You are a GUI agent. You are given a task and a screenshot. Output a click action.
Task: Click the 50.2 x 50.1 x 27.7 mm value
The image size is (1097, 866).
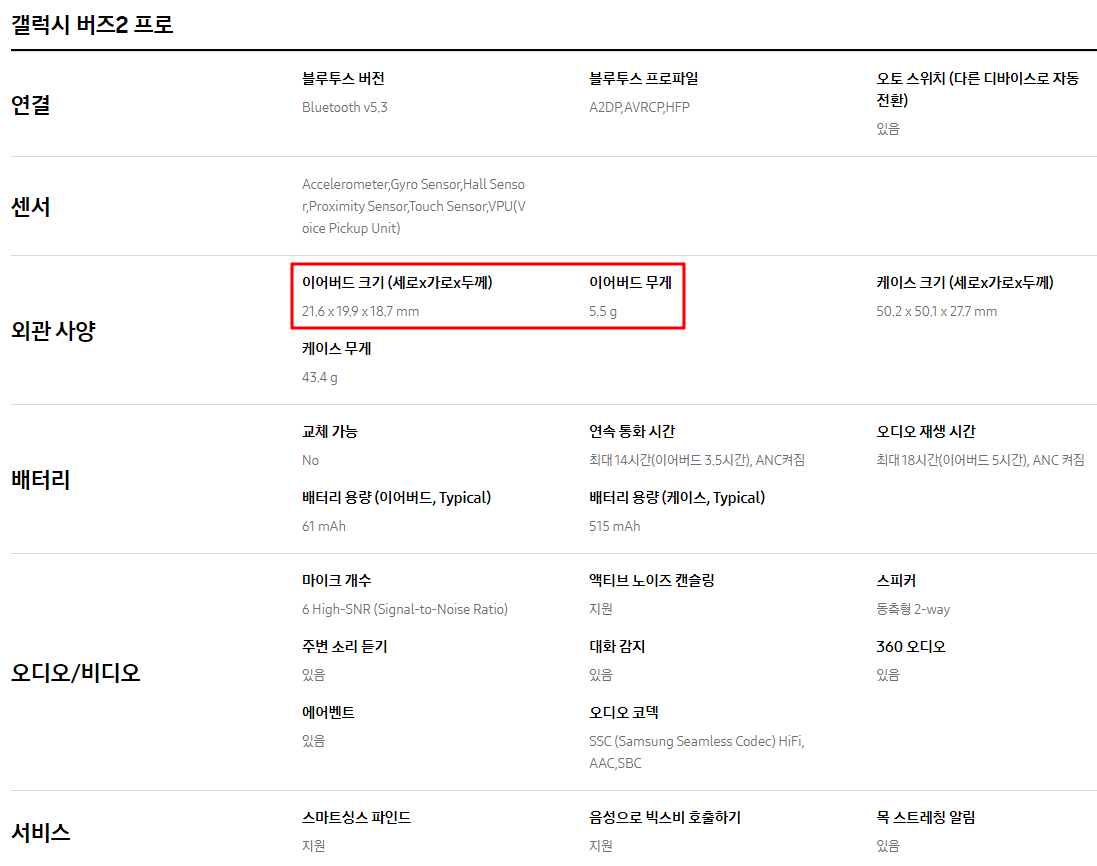(937, 311)
